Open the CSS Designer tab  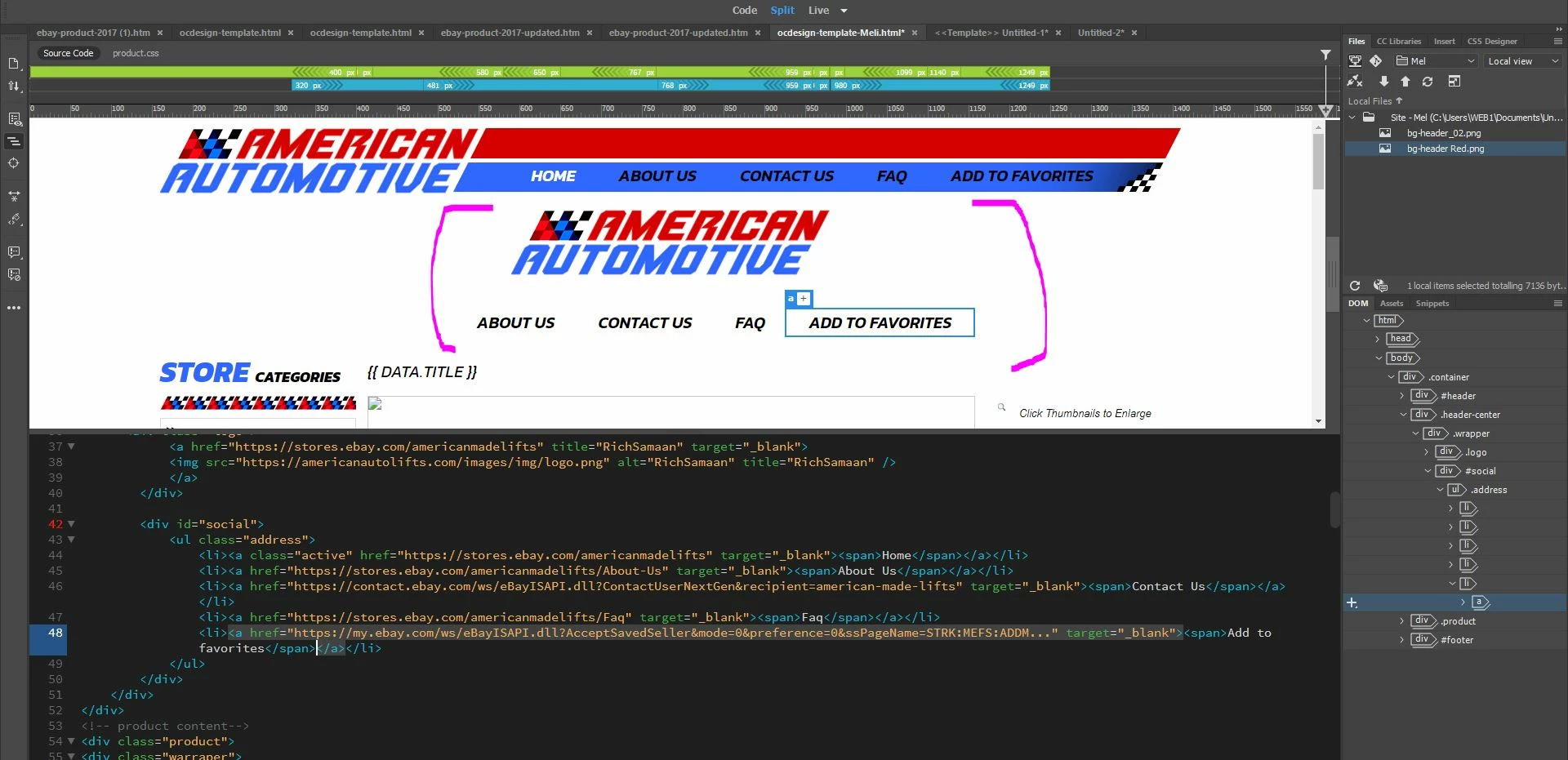pos(1491,41)
